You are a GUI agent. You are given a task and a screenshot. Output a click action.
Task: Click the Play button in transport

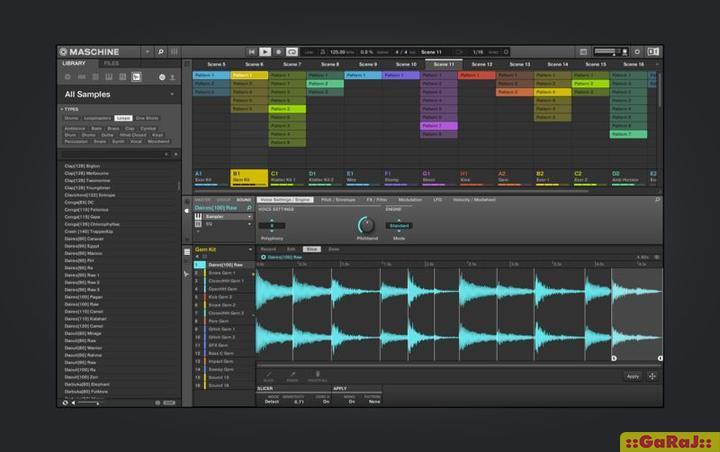(265, 52)
